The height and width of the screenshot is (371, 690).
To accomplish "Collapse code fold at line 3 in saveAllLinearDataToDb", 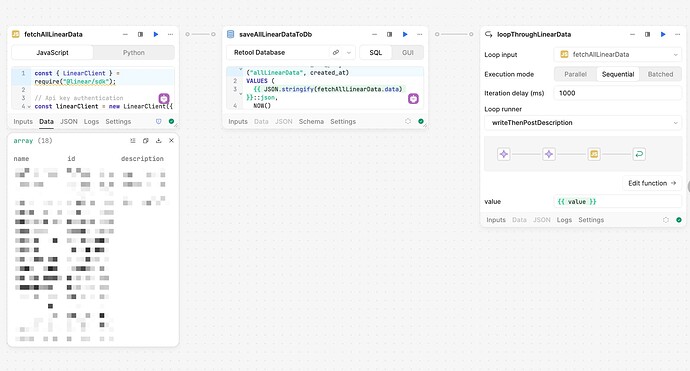I will (x=241, y=93).
